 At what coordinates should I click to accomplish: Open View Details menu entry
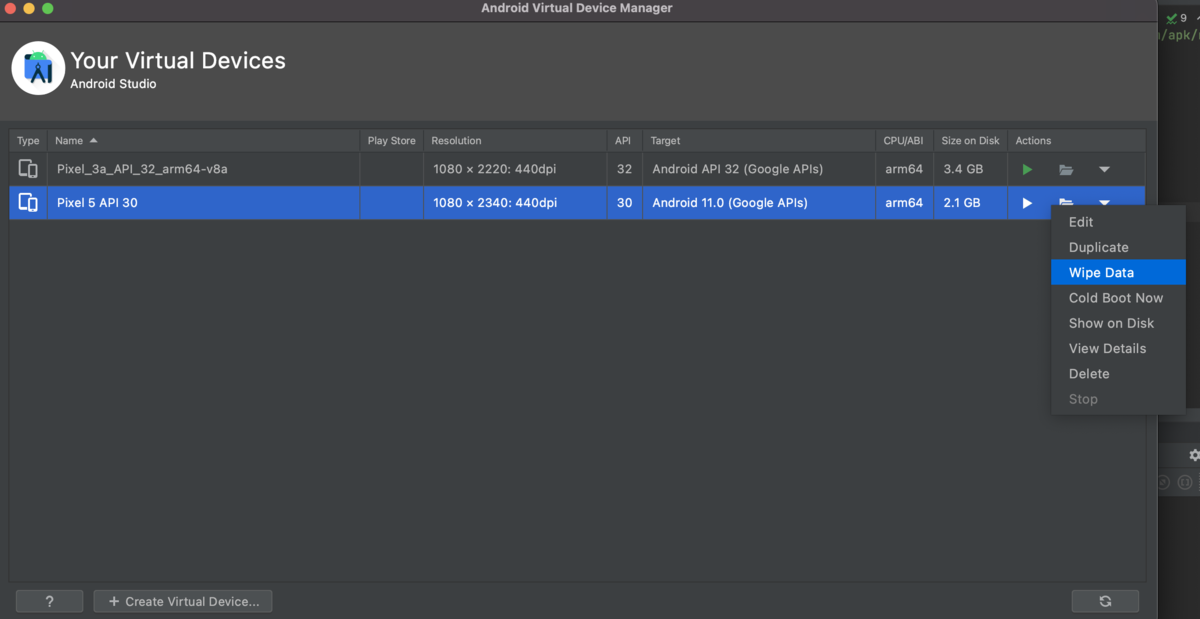coord(1118,348)
